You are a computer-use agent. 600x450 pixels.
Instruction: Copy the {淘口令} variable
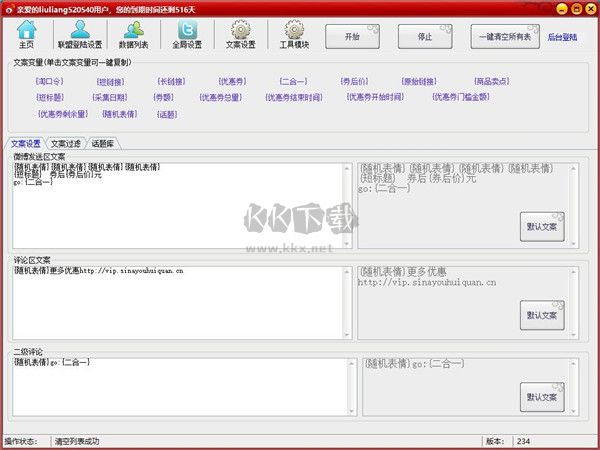49,81
